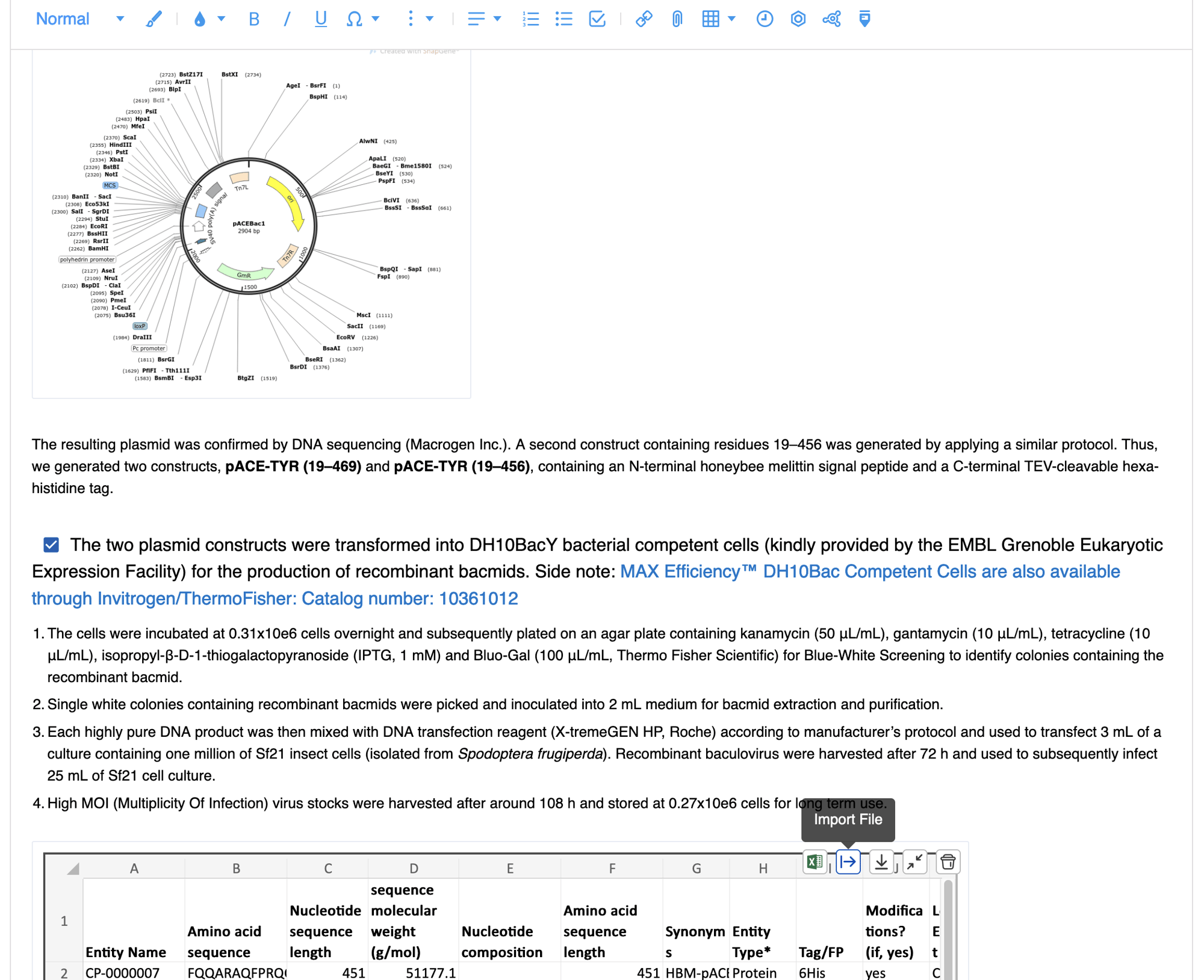Insert a hyperlink using the link icon

pos(644,19)
